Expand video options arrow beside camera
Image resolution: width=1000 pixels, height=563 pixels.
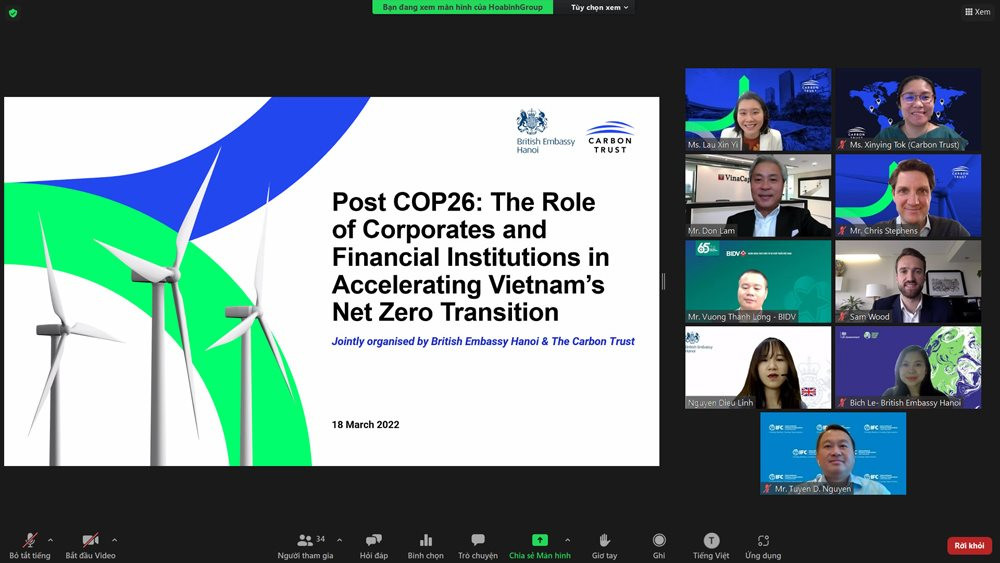[114, 540]
